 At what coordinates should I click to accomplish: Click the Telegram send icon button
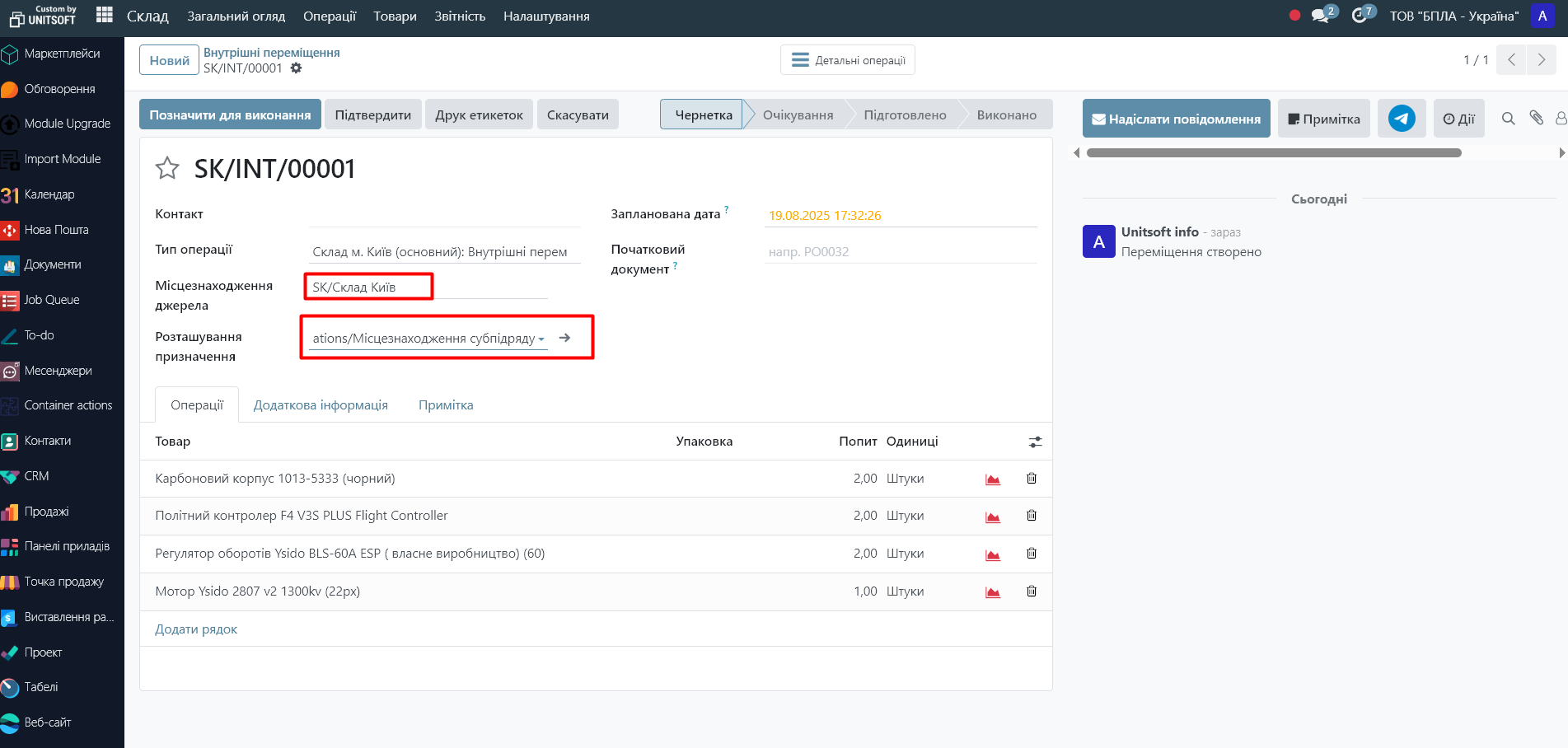[x=1402, y=119]
